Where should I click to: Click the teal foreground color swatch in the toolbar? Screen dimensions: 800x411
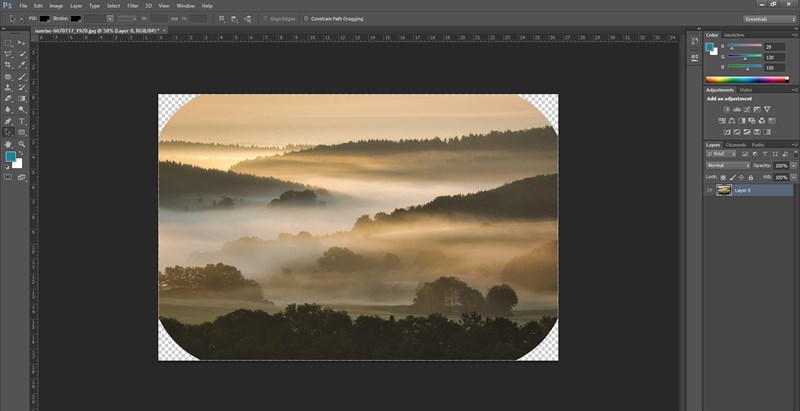(x=11, y=157)
